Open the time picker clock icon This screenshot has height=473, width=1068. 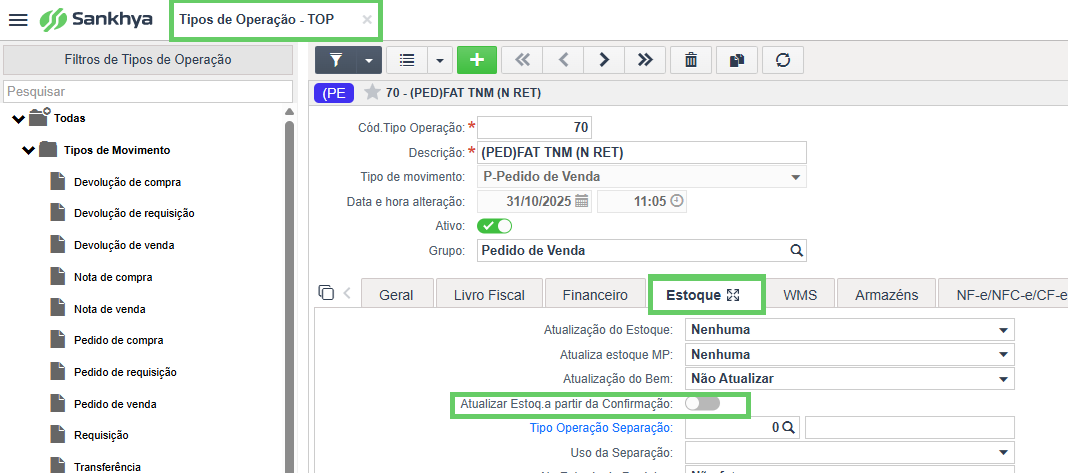tap(676, 201)
